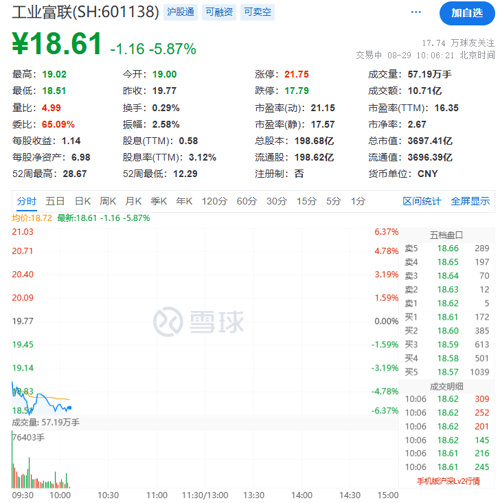Screen dimensions: 500x503
Task: Add stock via 加自选 button
Action: [467, 13]
